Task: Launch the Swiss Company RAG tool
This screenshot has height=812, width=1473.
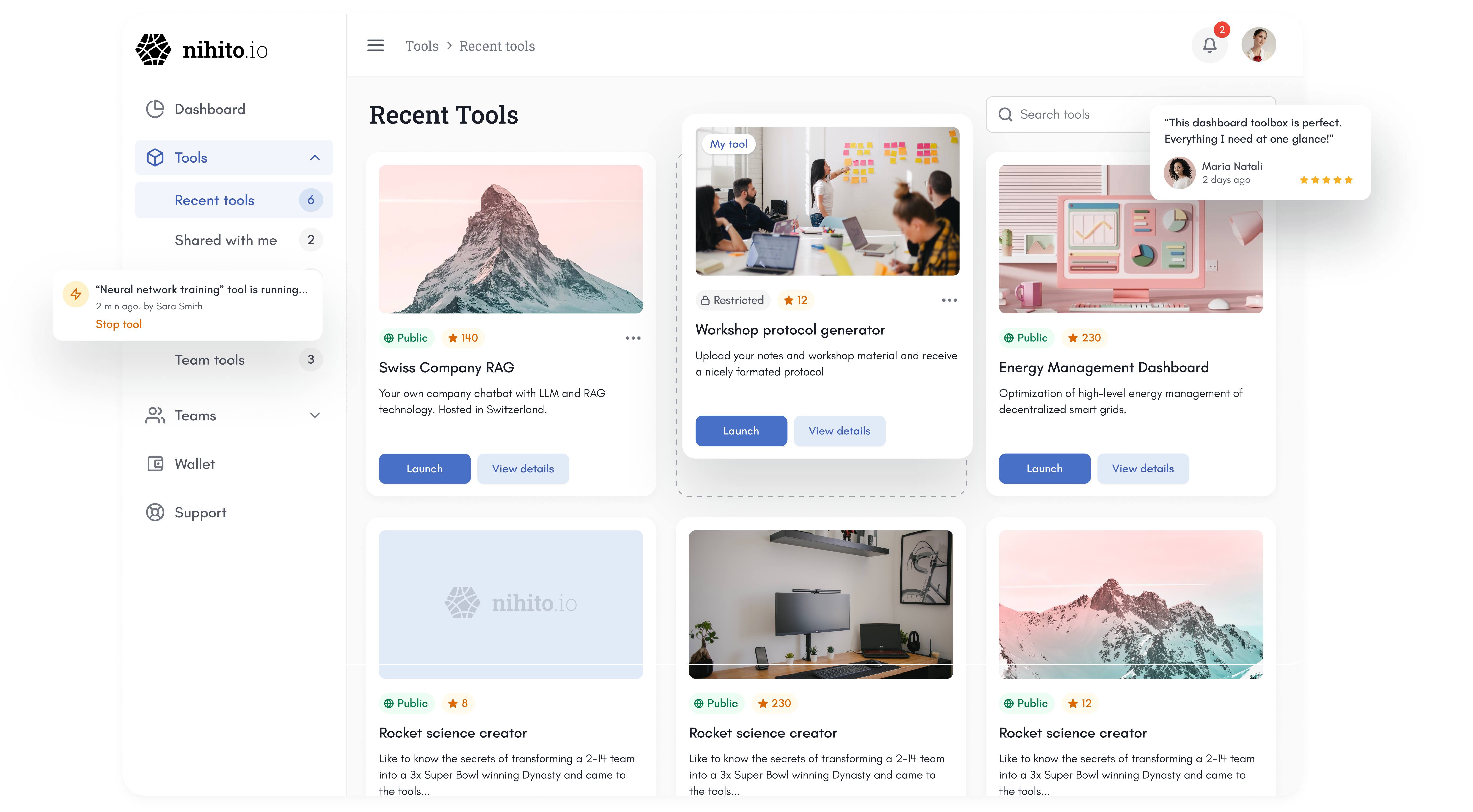Action: pos(424,468)
